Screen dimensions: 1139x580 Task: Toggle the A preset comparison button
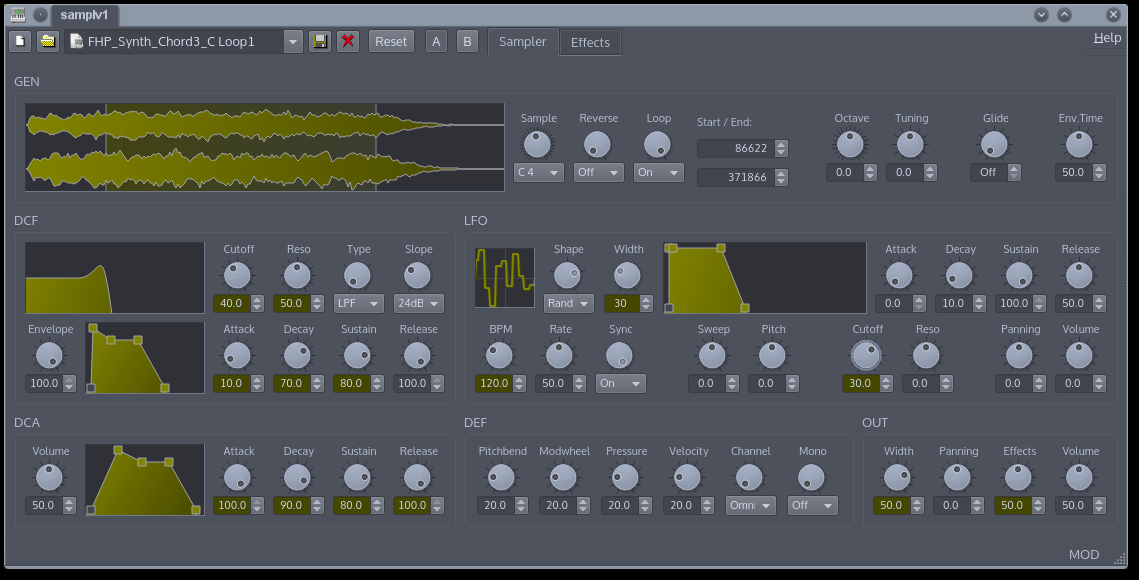436,41
